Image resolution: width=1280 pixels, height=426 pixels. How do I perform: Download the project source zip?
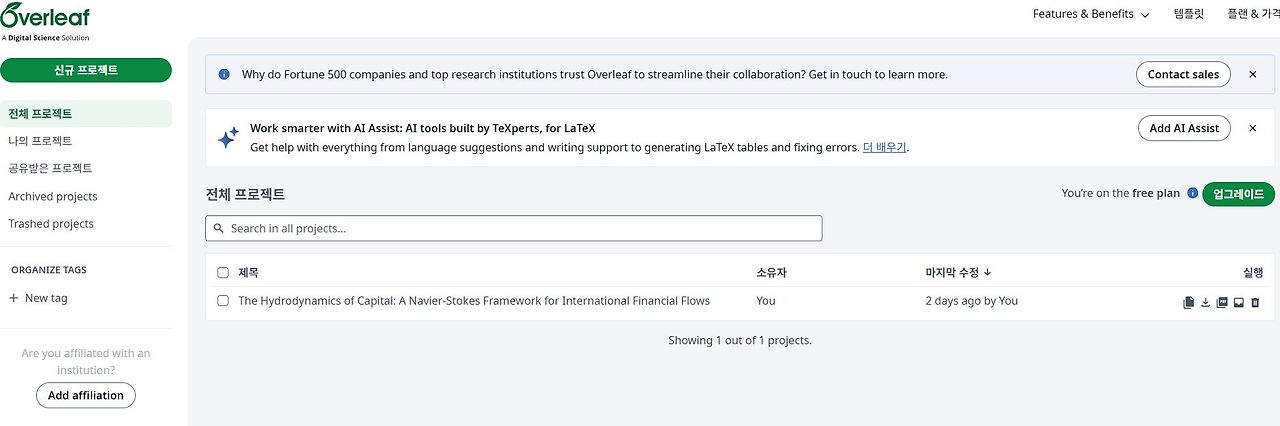pyautogui.click(x=1205, y=302)
